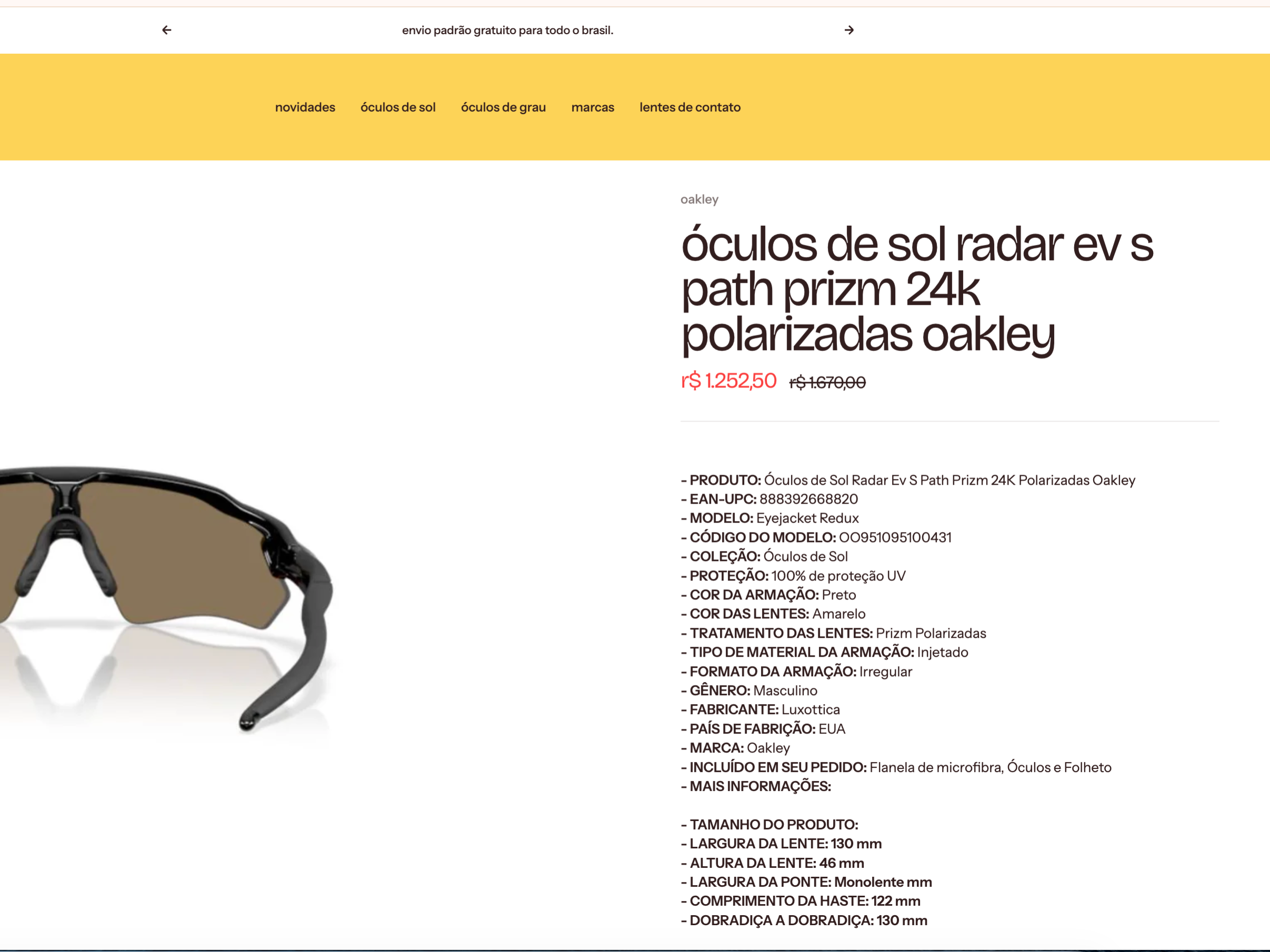Click the COR DAS LENTES line Amarelo
Image resolution: width=1270 pixels, height=952 pixels.
click(x=773, y=614)
